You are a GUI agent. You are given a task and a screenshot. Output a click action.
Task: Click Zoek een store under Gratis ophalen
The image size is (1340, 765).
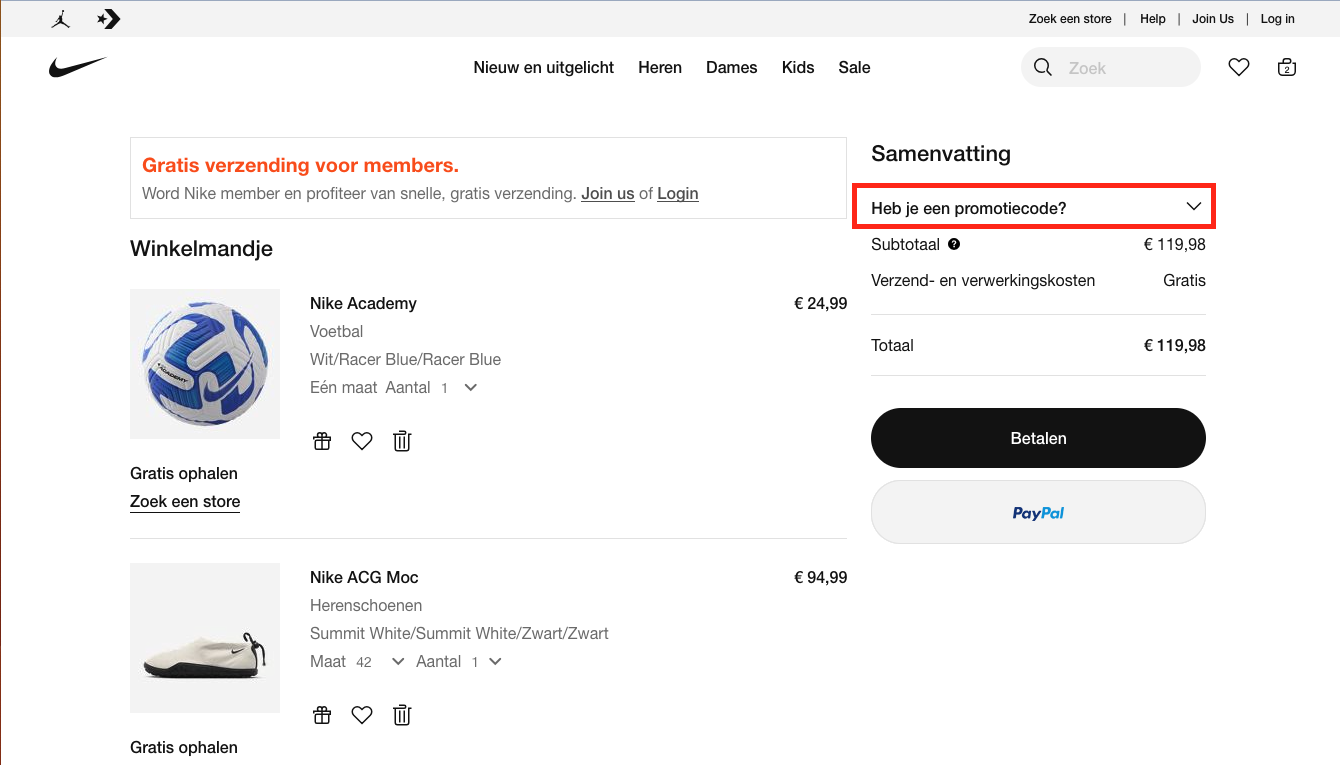pos(185,501)
